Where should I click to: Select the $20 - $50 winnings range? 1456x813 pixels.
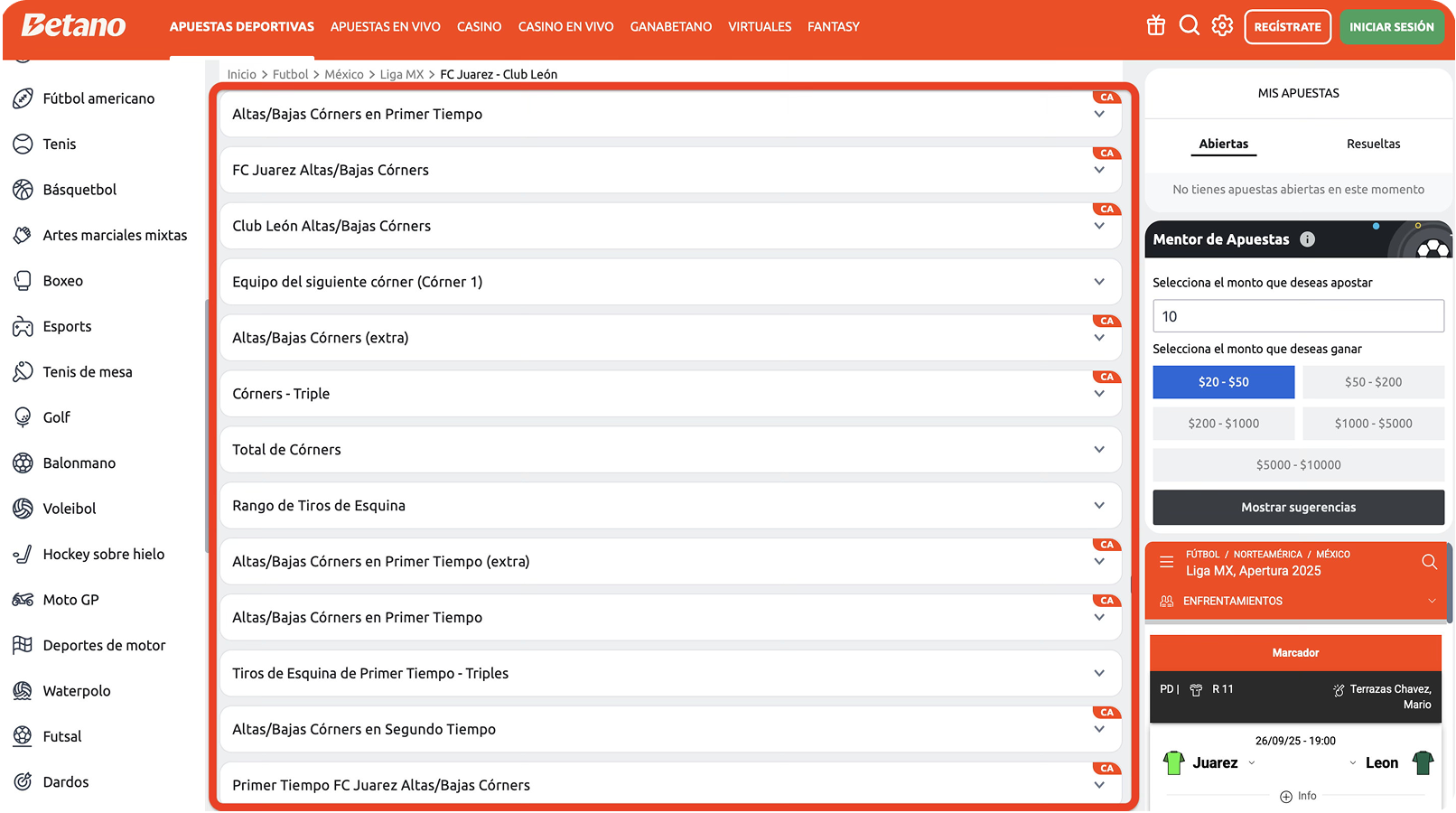[x=1223, y=382]
